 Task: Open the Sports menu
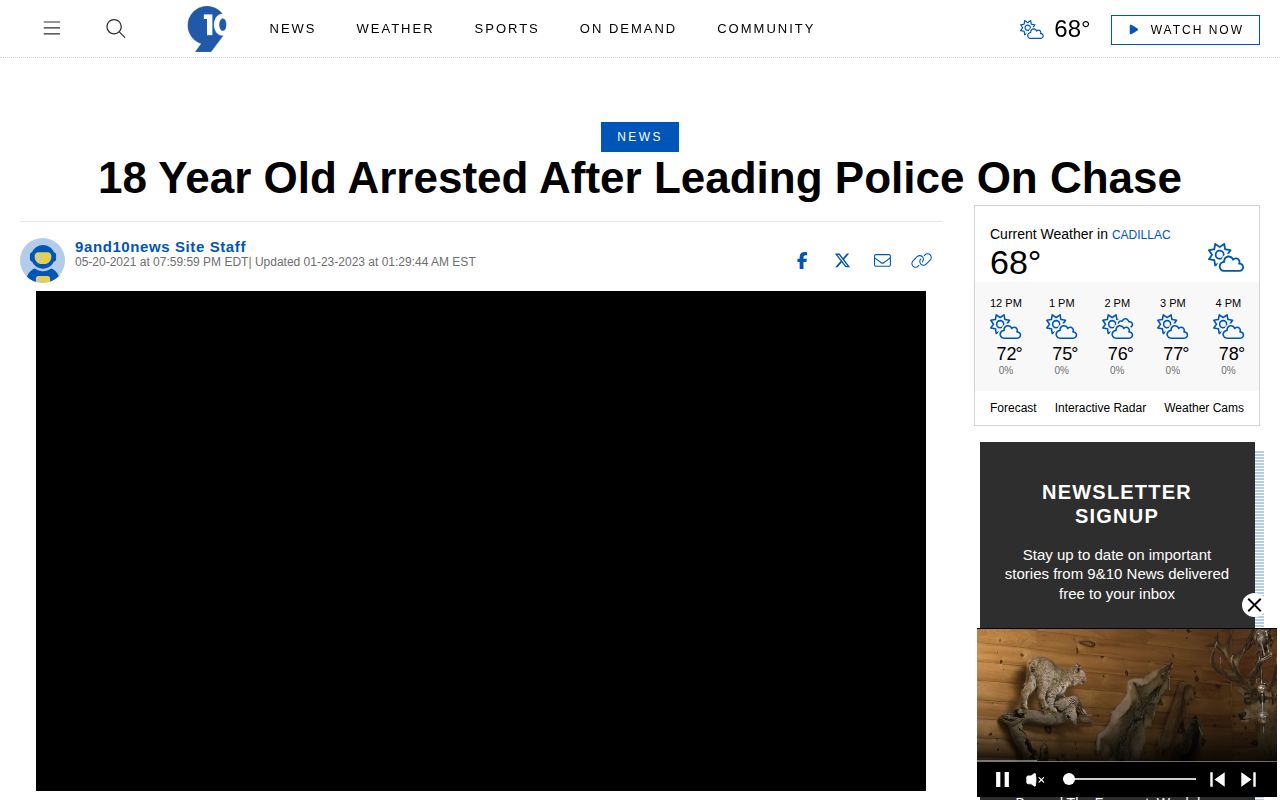click(x=506, y=29)
